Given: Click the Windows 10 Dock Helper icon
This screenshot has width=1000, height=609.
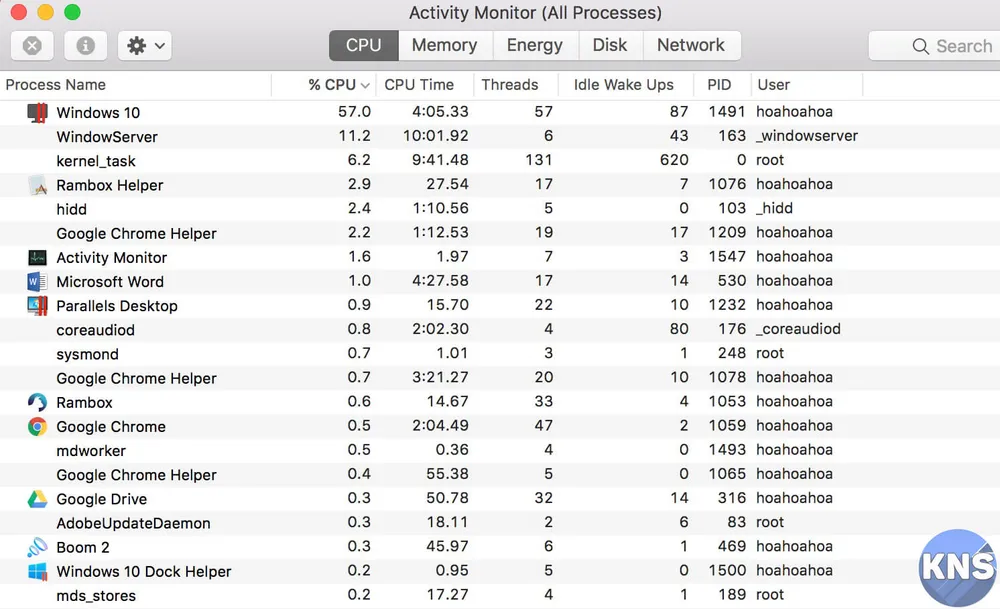Looking at the screenshot, I should (x=38, y=571).
